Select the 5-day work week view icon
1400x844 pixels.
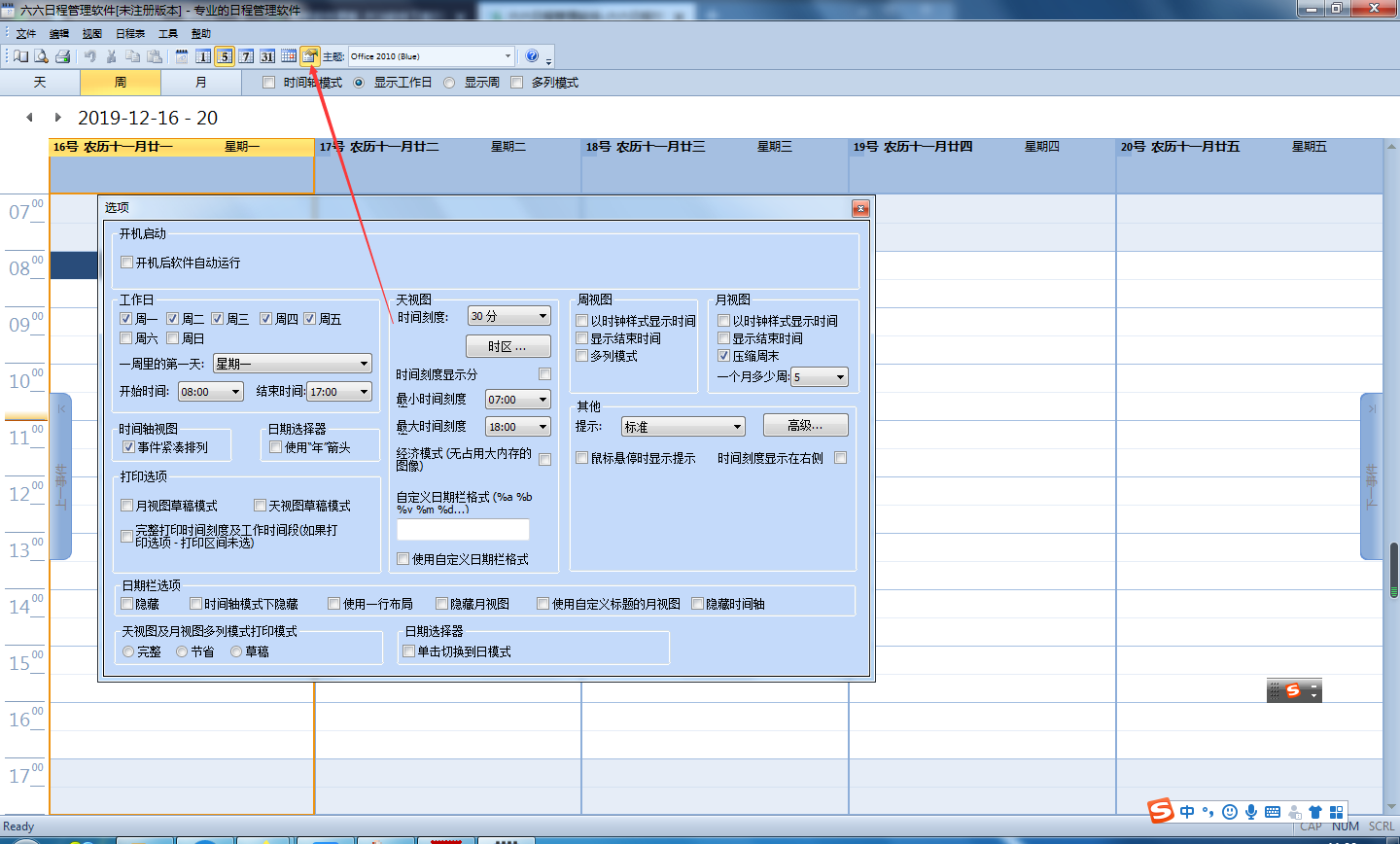coord(225,56)
